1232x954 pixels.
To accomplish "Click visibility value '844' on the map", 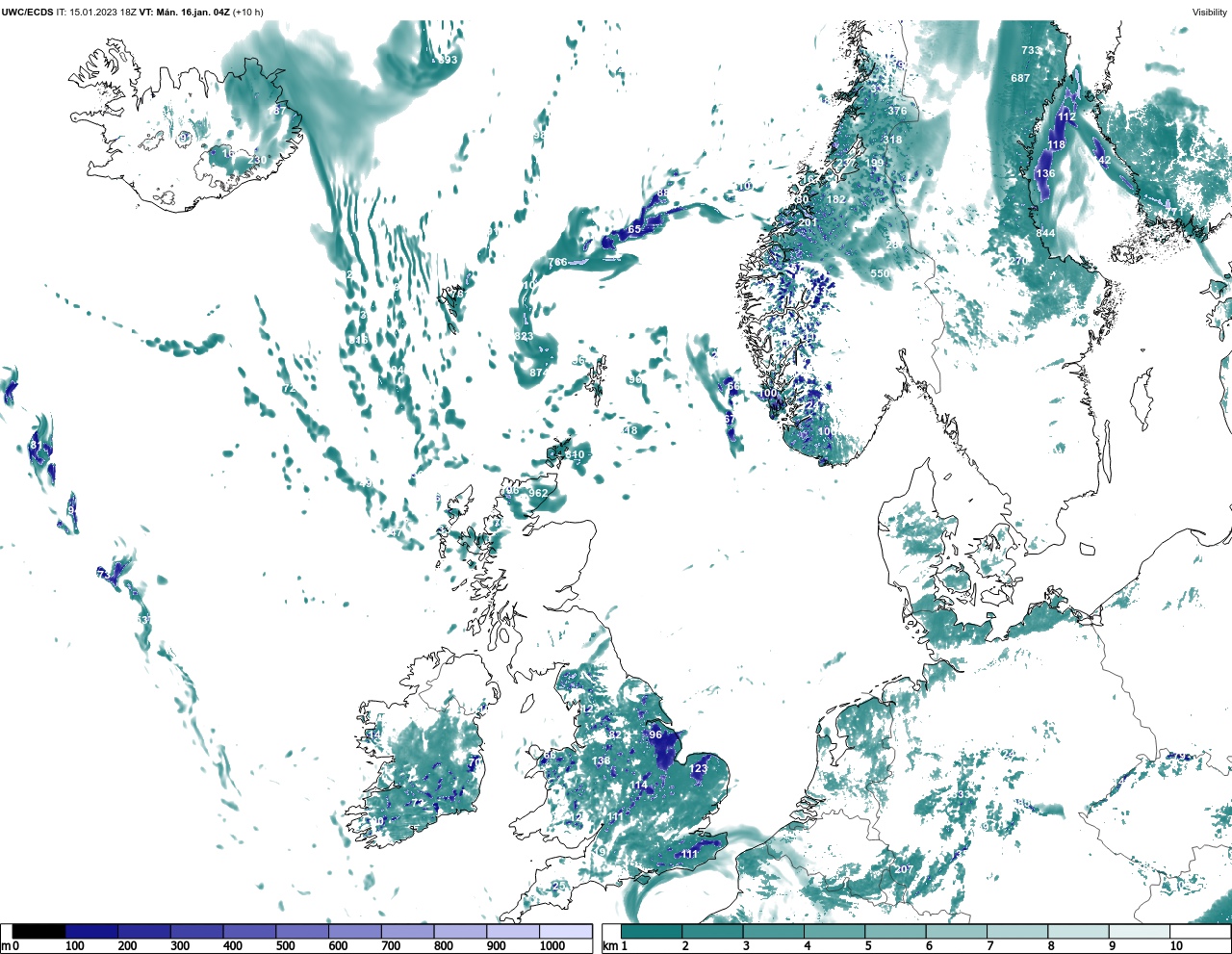I will tap(1045, 233).
